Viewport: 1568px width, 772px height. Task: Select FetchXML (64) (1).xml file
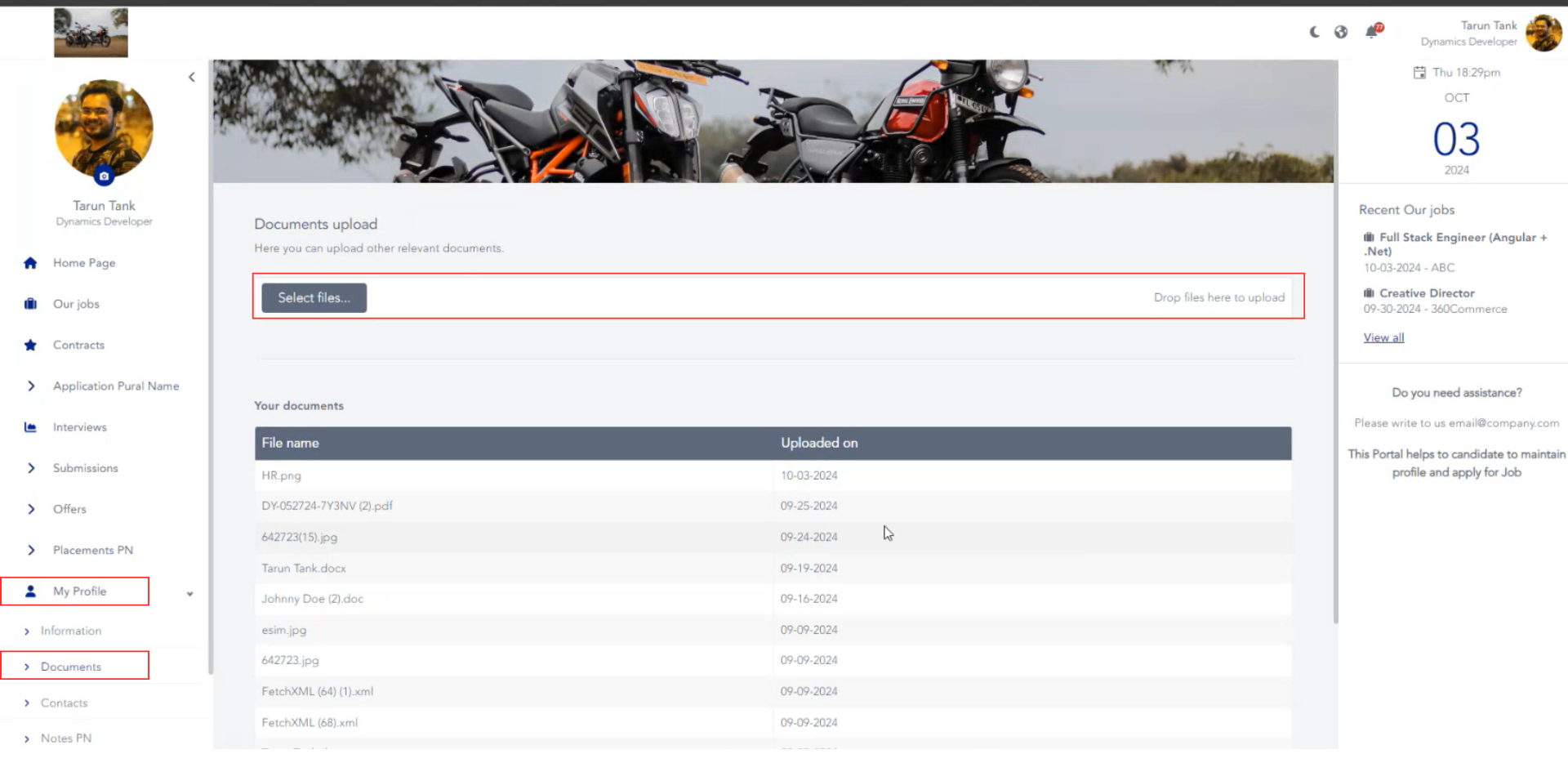tap(317, 691)
